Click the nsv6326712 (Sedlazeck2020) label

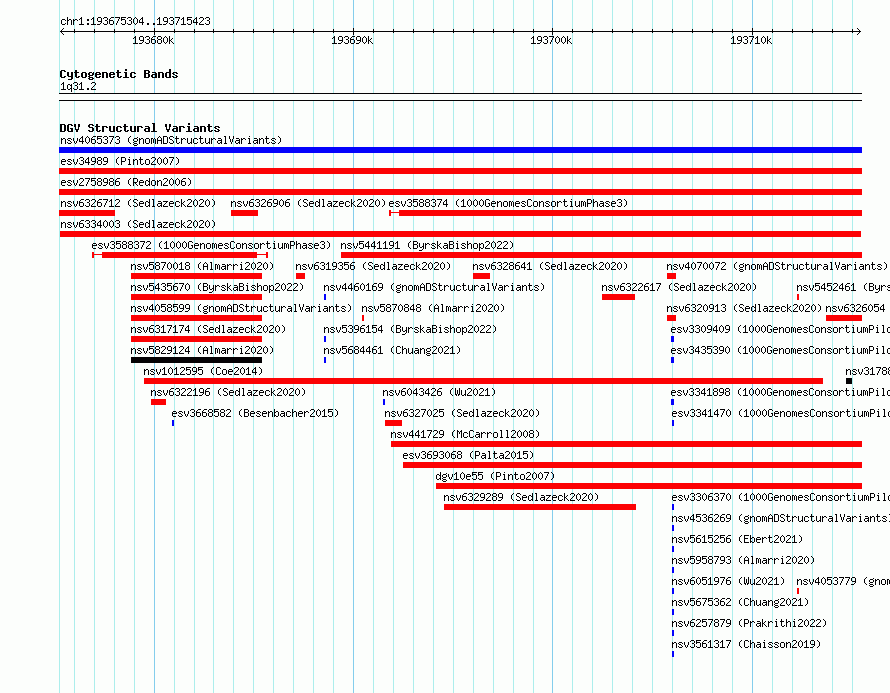click(138, 203)
